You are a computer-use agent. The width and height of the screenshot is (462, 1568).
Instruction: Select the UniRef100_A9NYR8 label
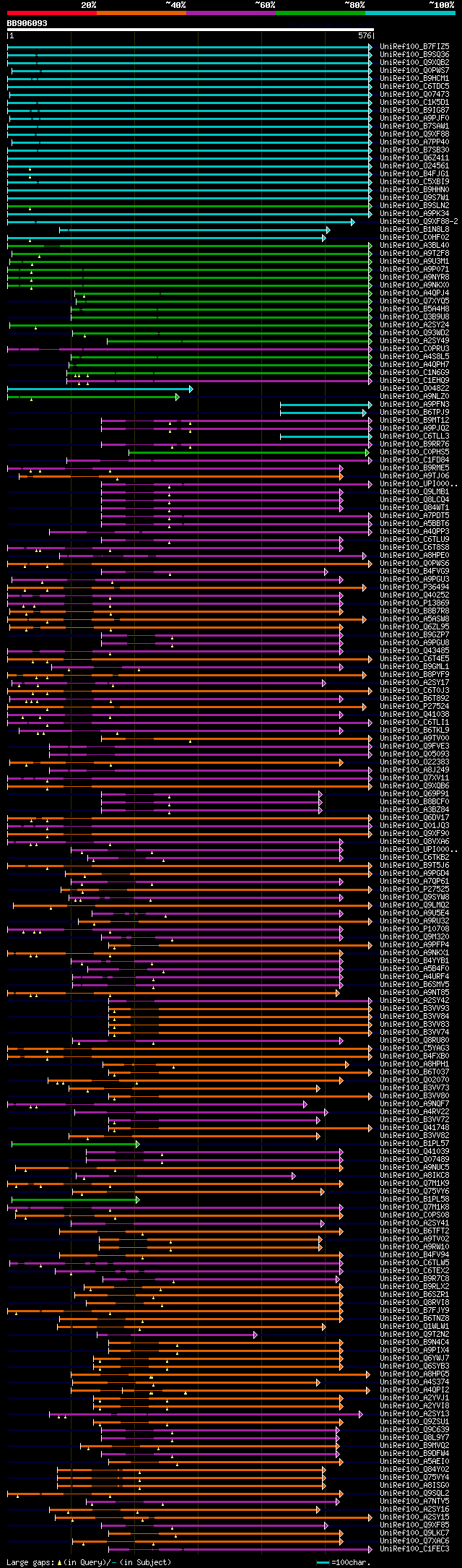coord(414,277)
